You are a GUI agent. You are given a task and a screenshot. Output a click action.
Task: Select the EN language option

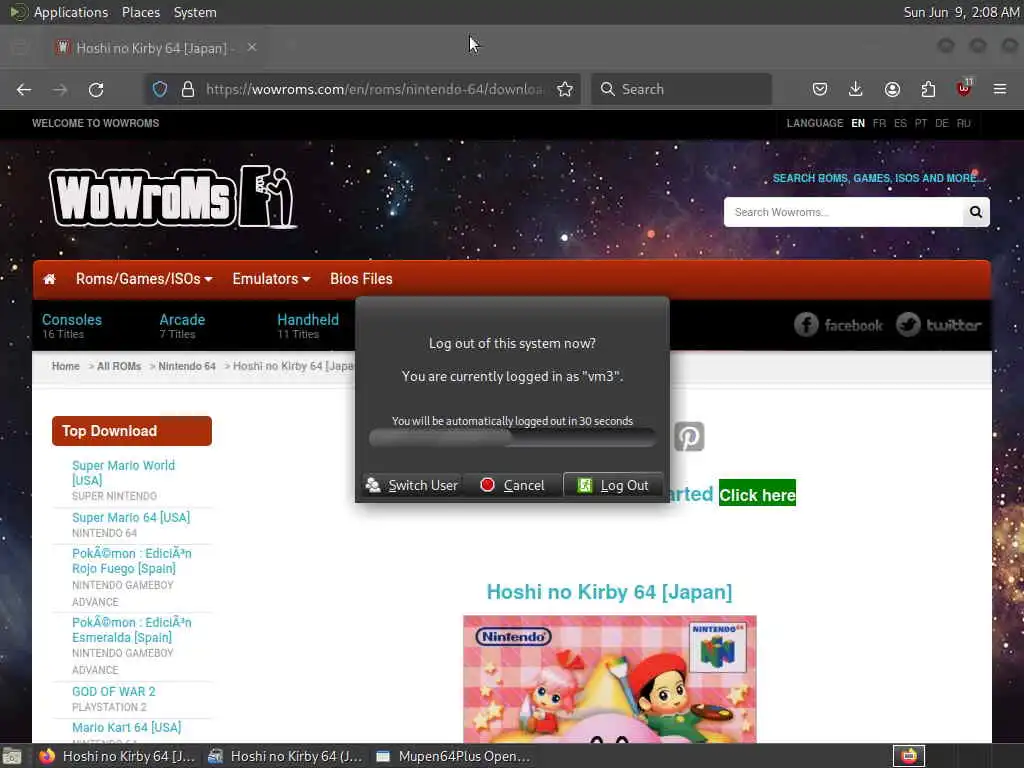858,123
